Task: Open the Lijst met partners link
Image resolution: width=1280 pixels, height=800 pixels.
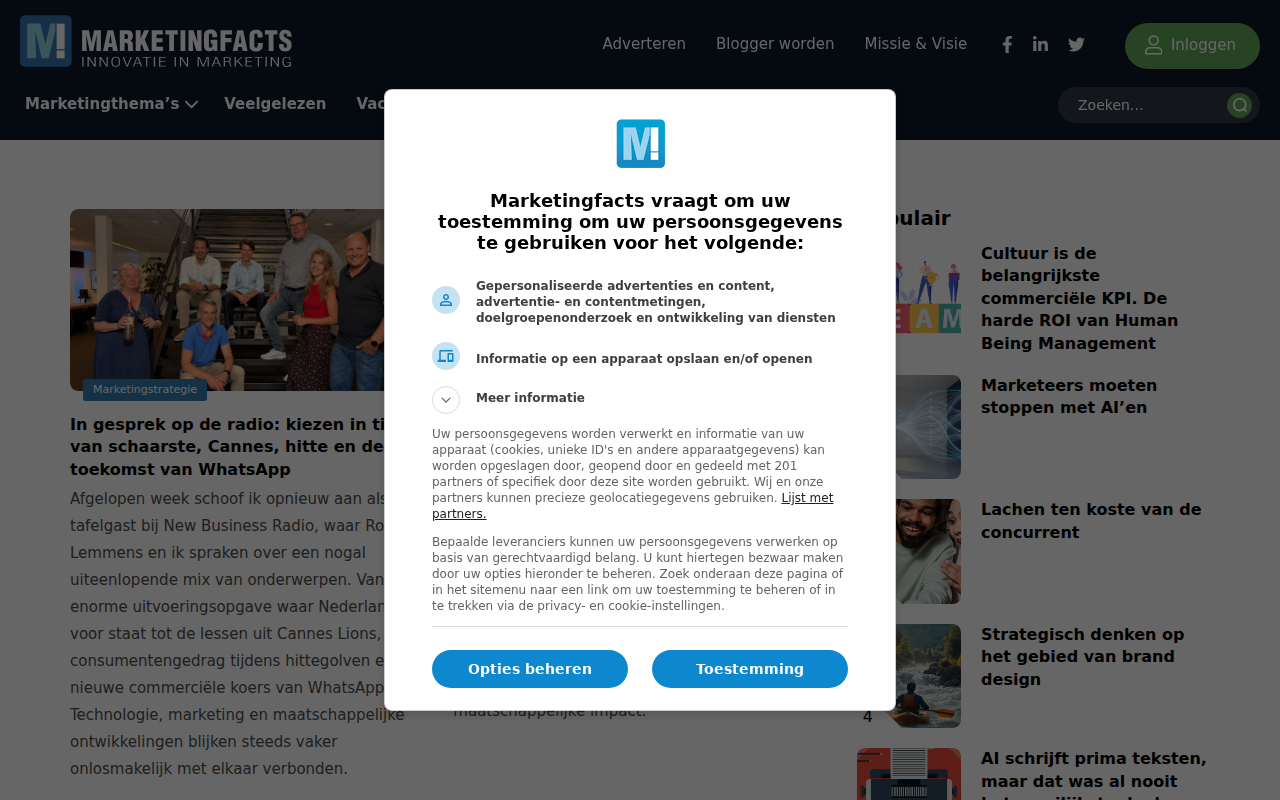Action: click(x=632, y=506)
